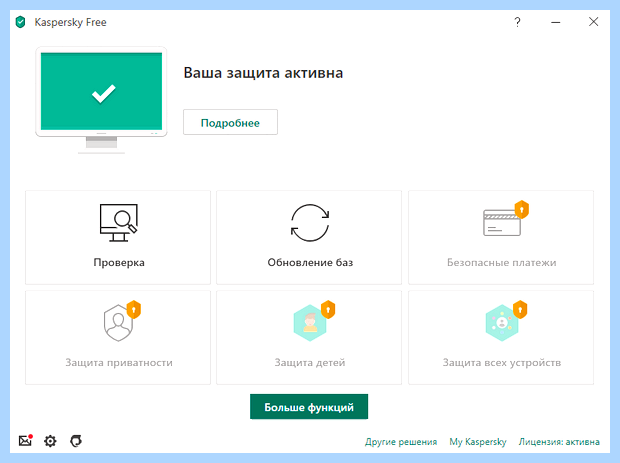Open support headset icon
This screenshot has width=620, height=463.
[x=76, y=440]
